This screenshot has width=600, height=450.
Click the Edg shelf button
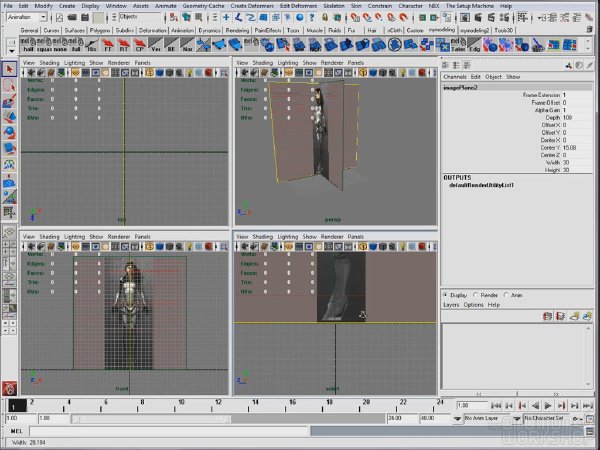[x=474, y=45]
